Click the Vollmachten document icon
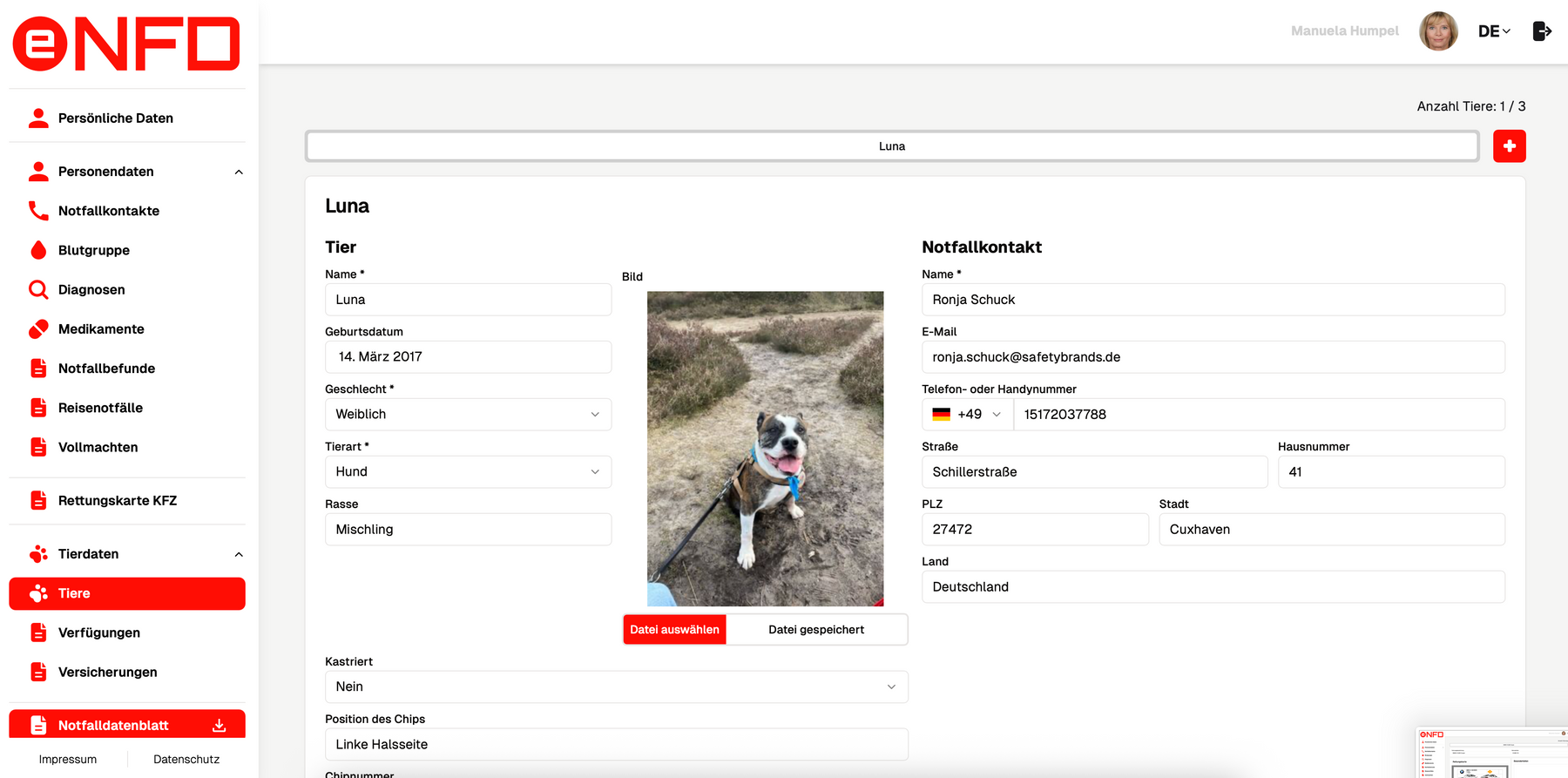Image resolution: width=1568 pixels, height=778 pixels. click(x=38, y=447)
